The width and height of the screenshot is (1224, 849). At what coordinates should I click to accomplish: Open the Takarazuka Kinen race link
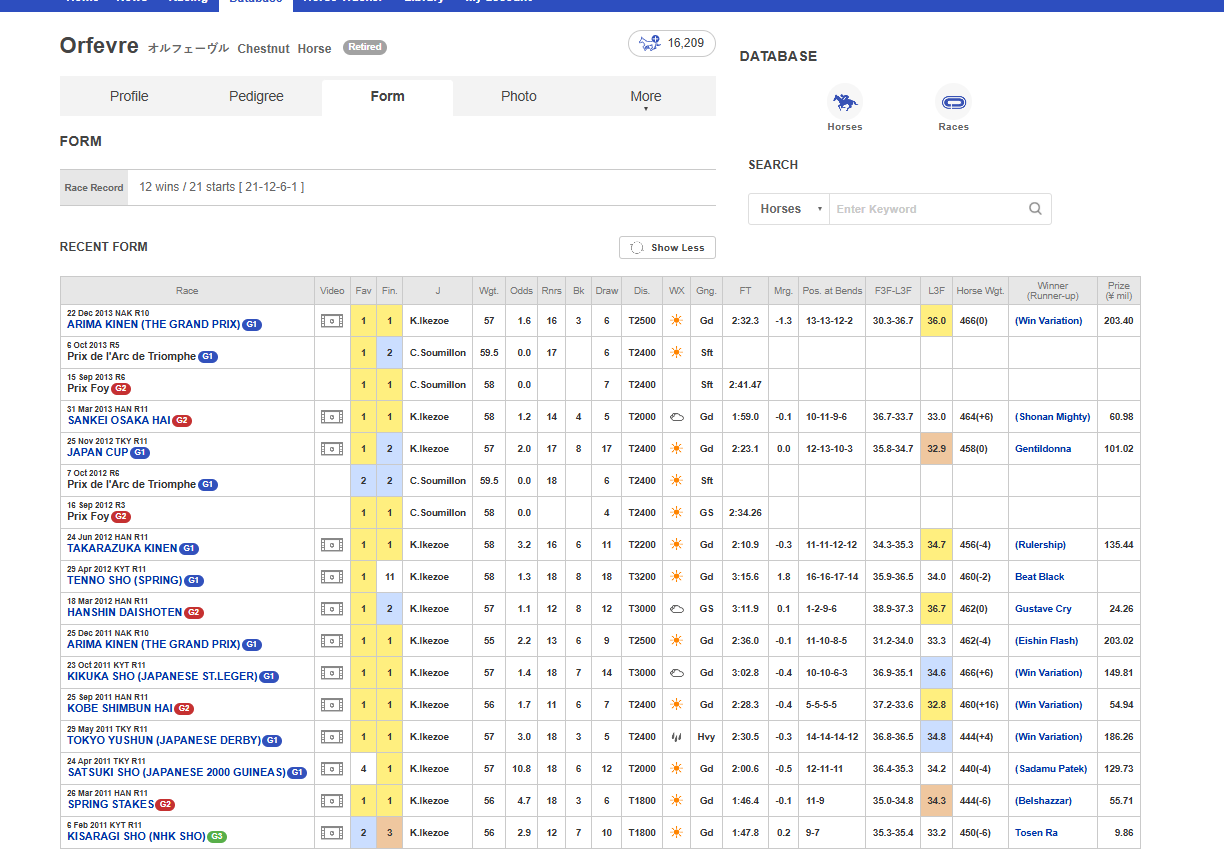pyautogui.click(x=122, y=549)
